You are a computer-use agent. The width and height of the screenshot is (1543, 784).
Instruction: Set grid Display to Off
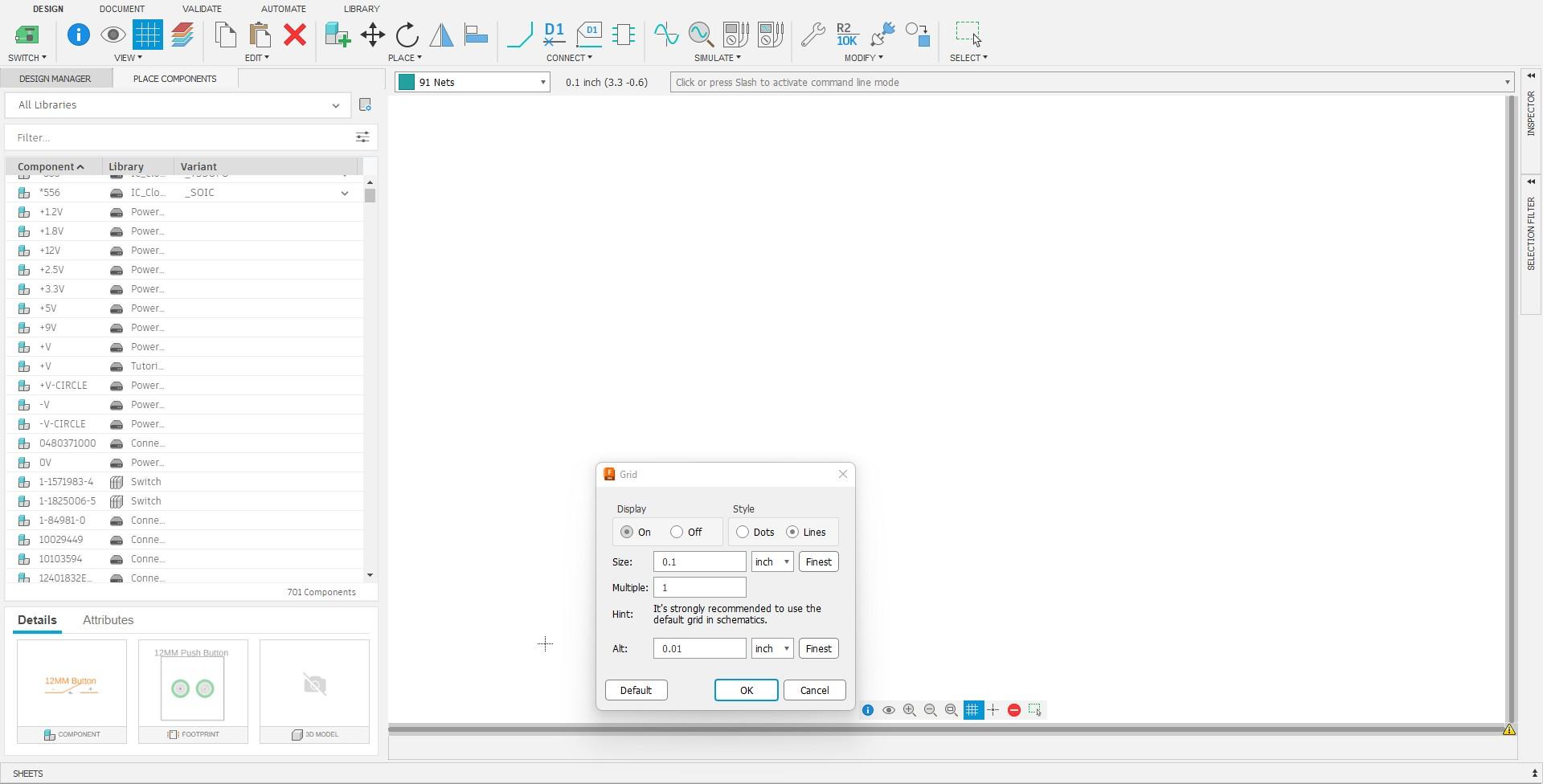pyautogui.click(x=677, y=532)
